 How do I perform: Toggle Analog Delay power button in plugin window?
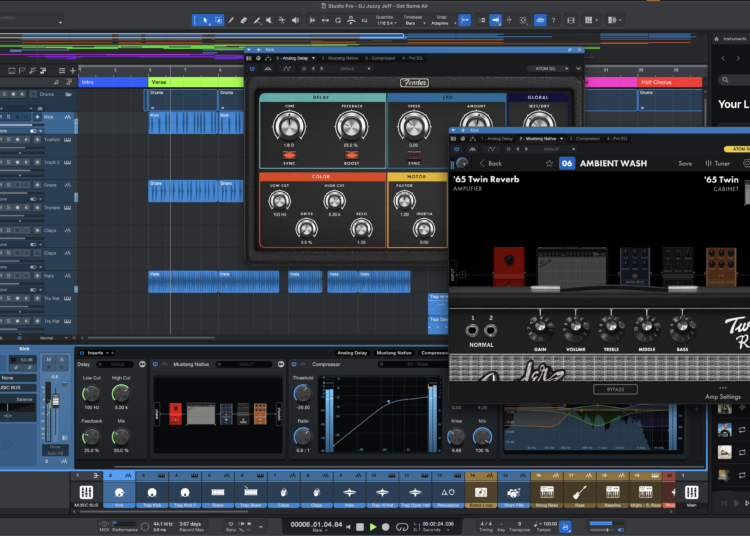pos(252,69)
